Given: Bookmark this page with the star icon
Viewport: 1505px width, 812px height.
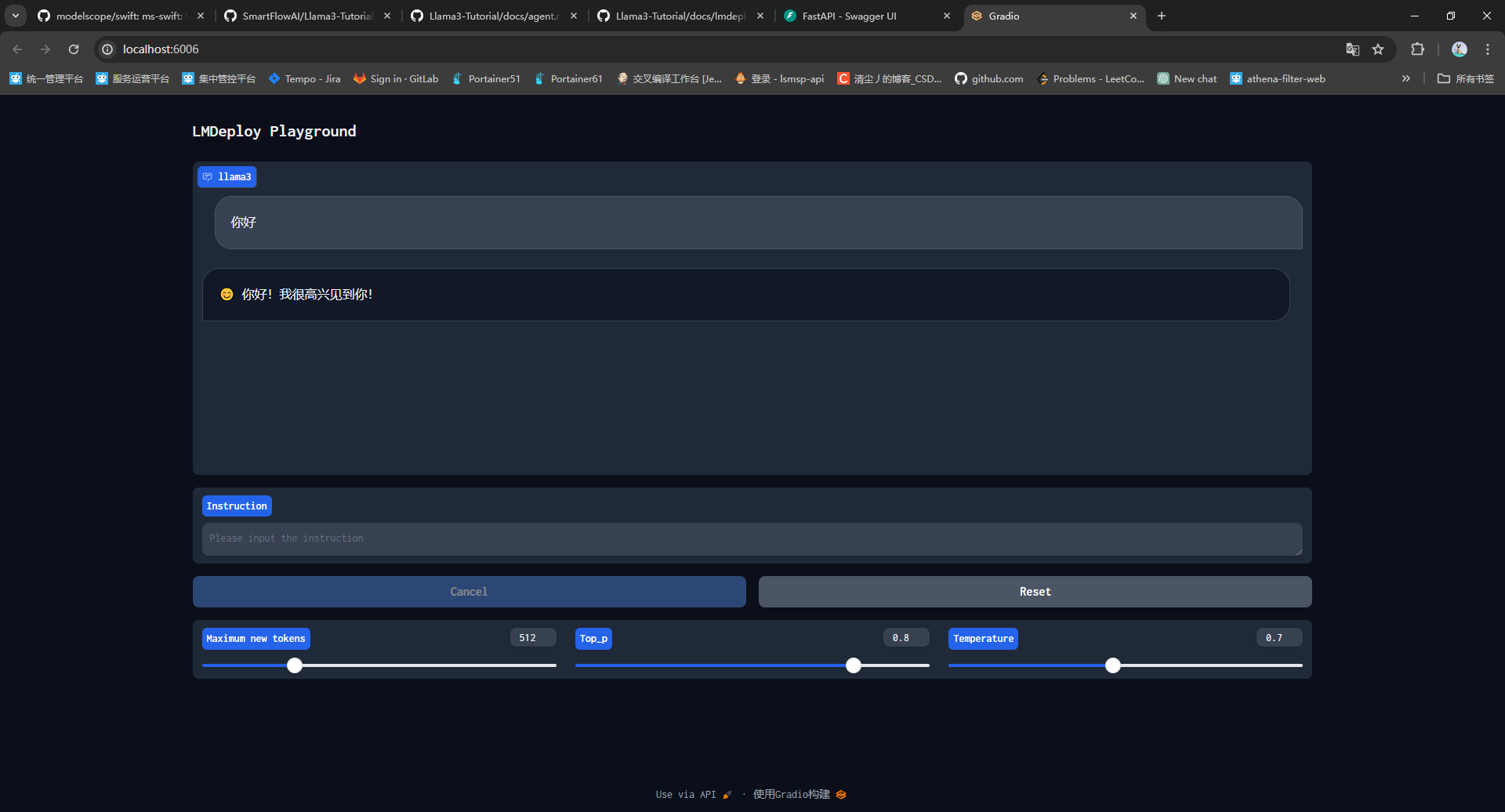Looking at the screenshot, I should tap(1378, 49).
